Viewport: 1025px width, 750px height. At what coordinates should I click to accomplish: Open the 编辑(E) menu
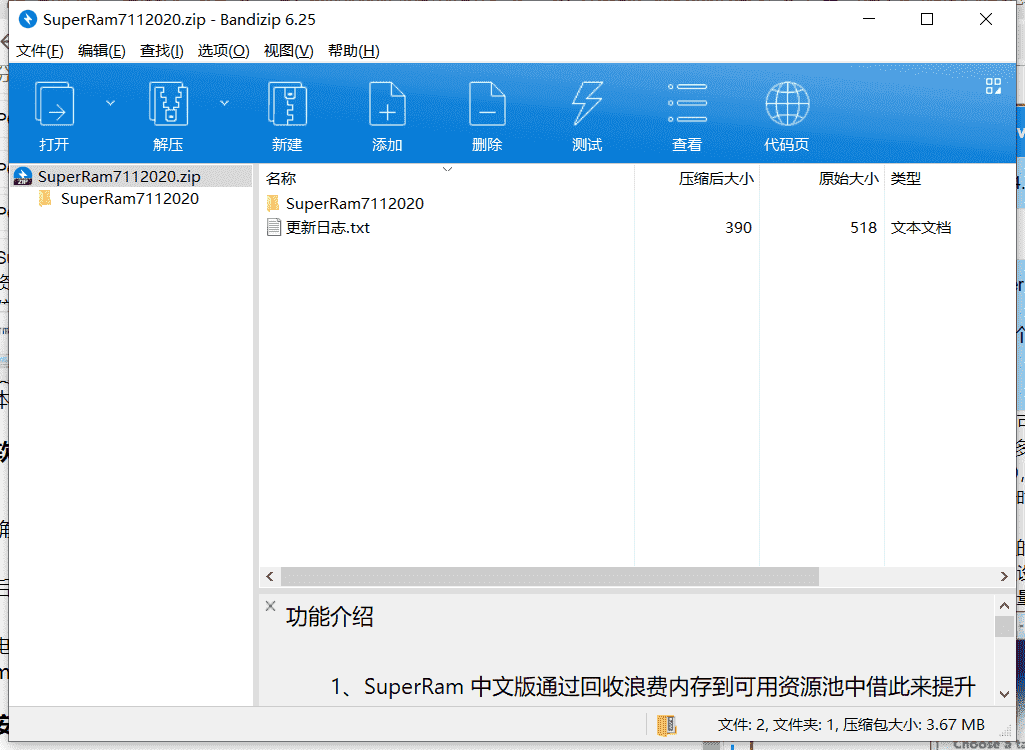point(101,50)
